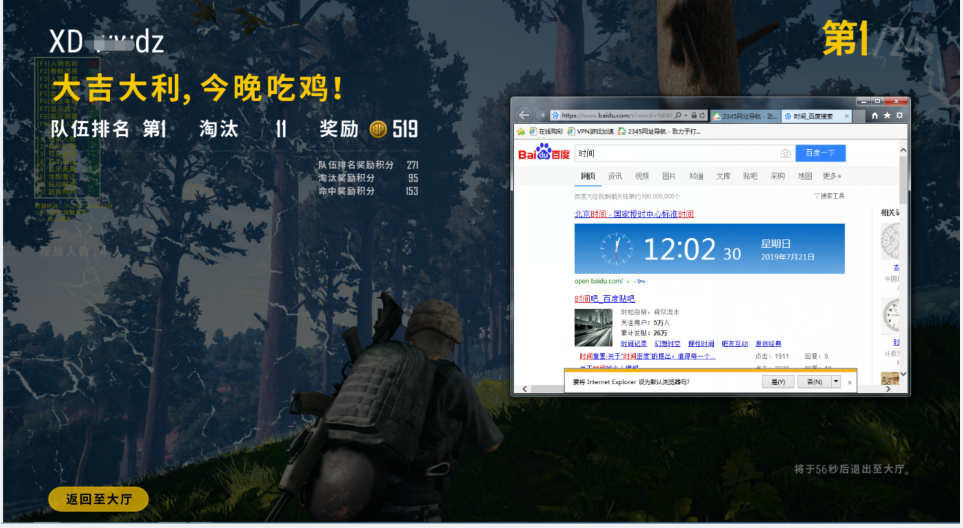Click the vertical scrollbar up arrow
Image resolution: width=963 pixels, height=528 pixels.
[x=903, y=150]
